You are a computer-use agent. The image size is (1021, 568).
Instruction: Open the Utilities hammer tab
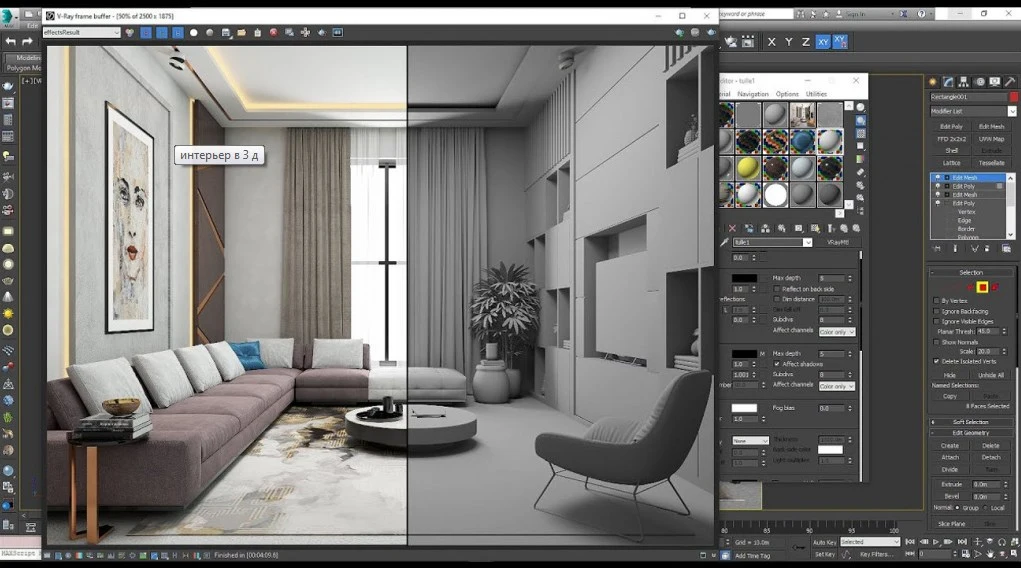[1010, 82]
